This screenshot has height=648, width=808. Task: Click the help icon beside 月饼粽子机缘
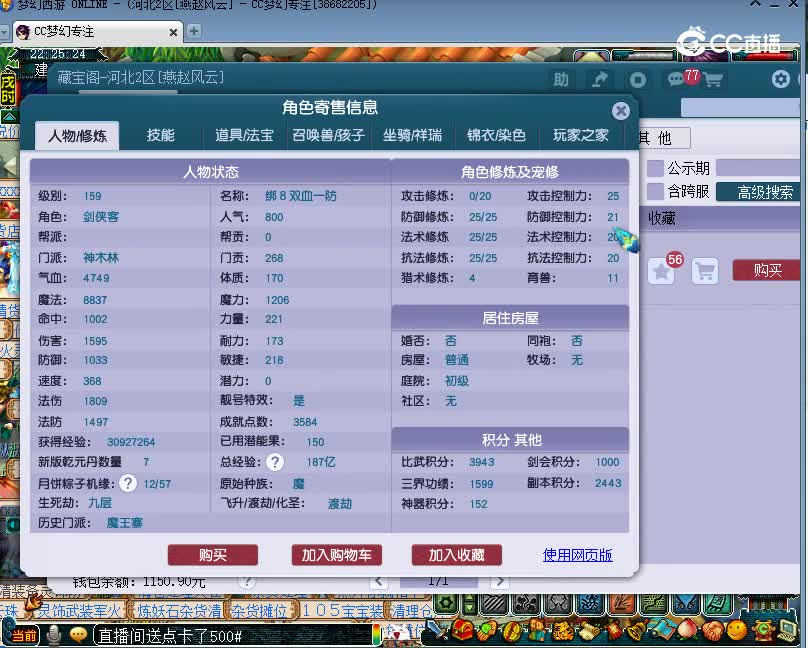click(128, 483)
